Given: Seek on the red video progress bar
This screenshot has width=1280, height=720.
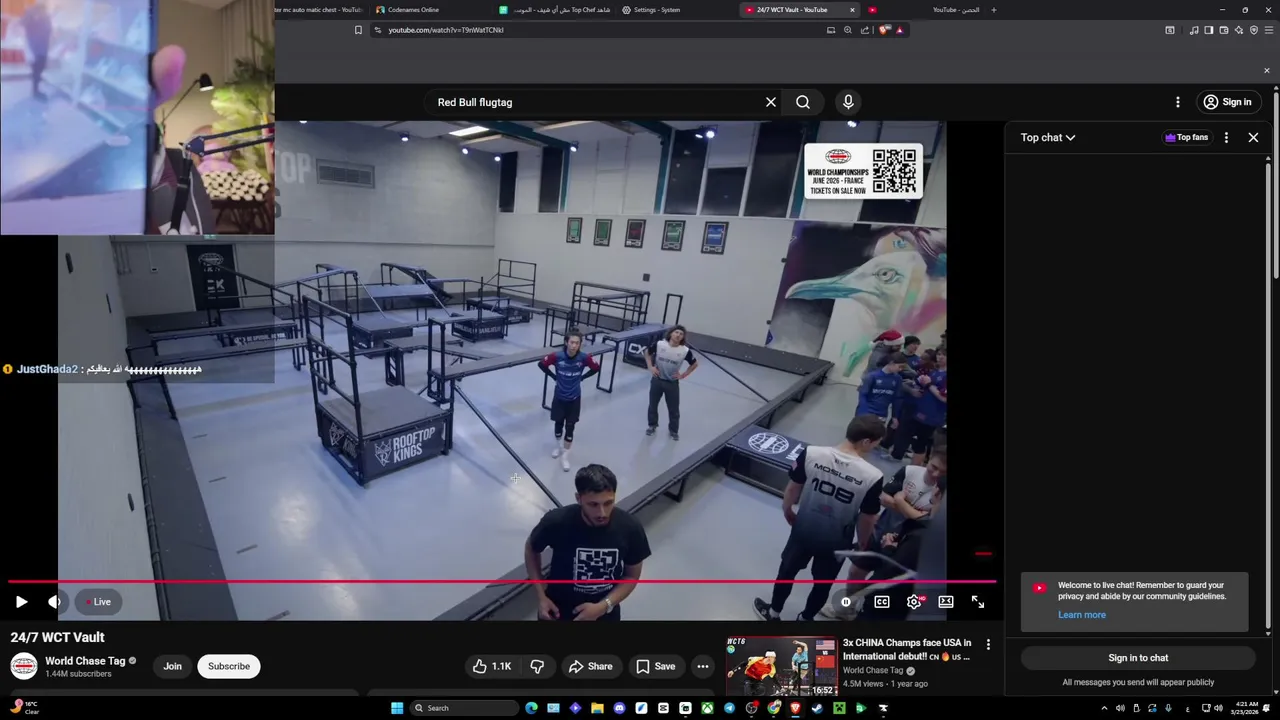Looking at the screenshot, I should tap(502, 581).
